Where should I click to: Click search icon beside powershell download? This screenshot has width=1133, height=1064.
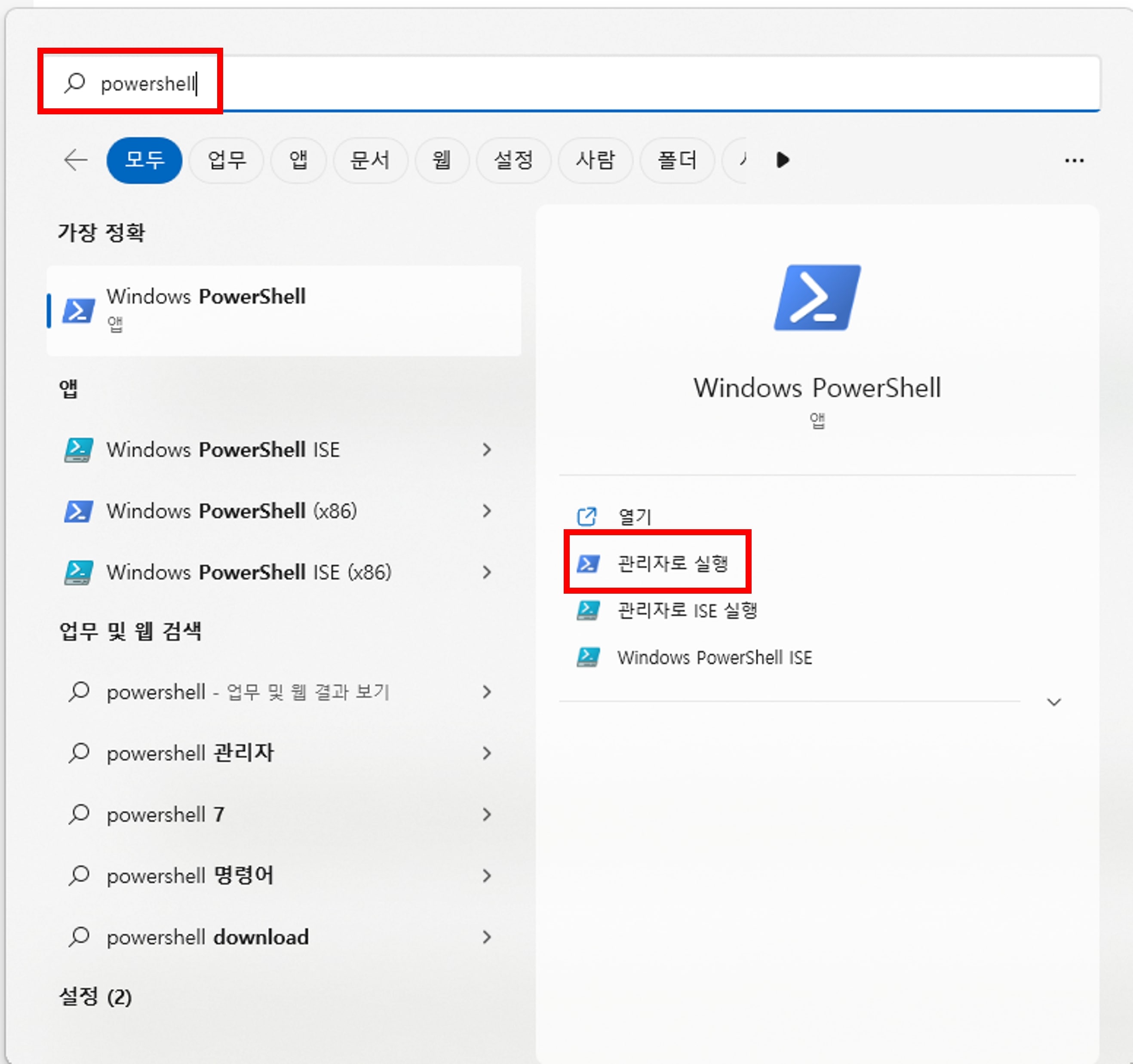tap(79, 937)
